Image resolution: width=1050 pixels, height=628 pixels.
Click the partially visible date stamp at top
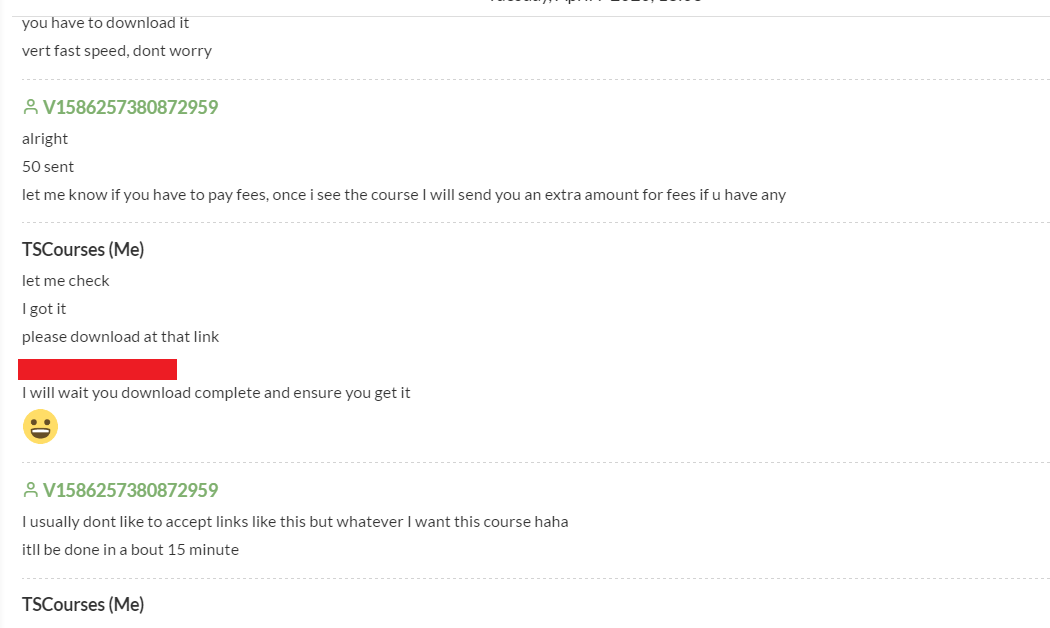595,3
